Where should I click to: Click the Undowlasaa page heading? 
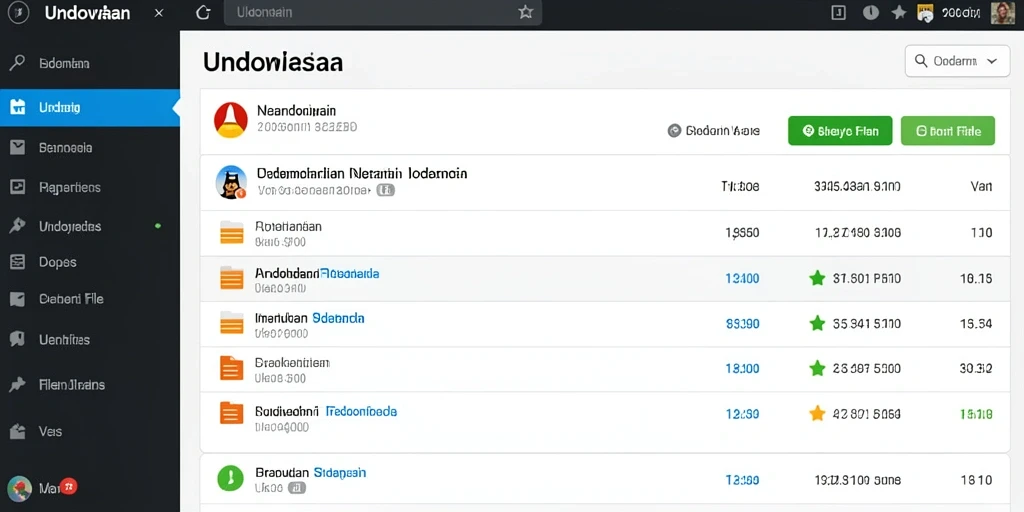click(273, 62)
